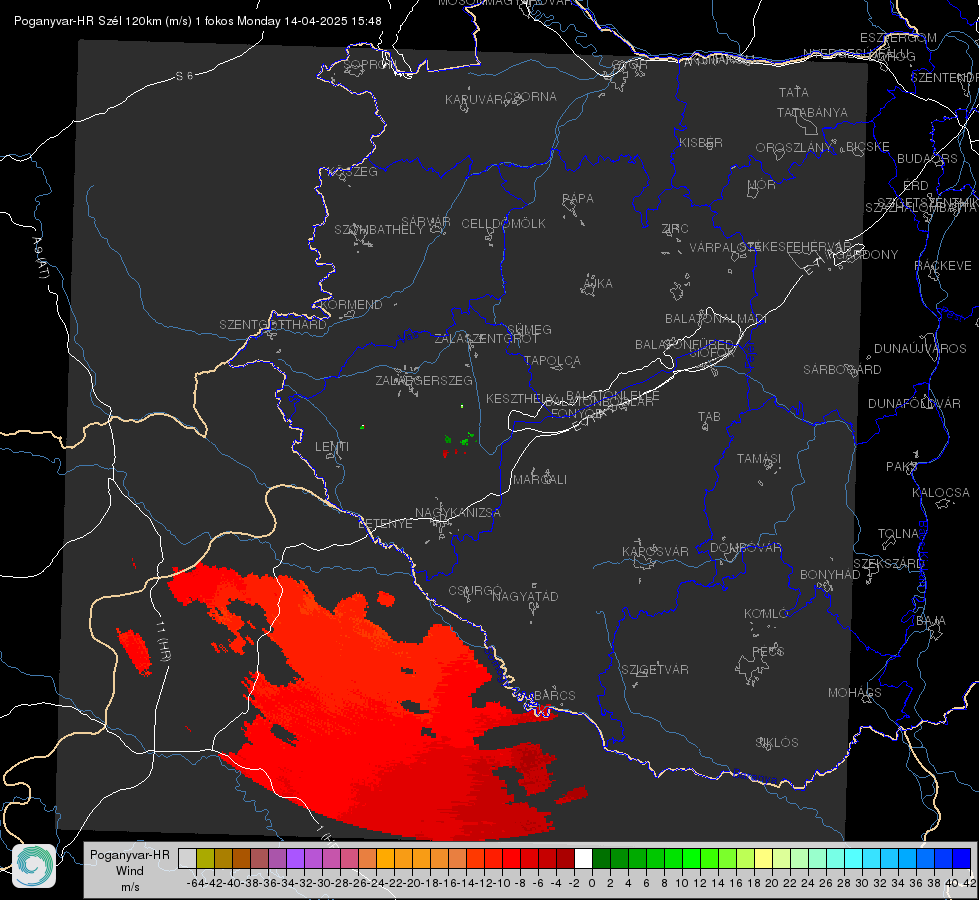Click the KOMLÓ city label
The width and height of the screenshot is (979, 900).
[x=766, y=614]
